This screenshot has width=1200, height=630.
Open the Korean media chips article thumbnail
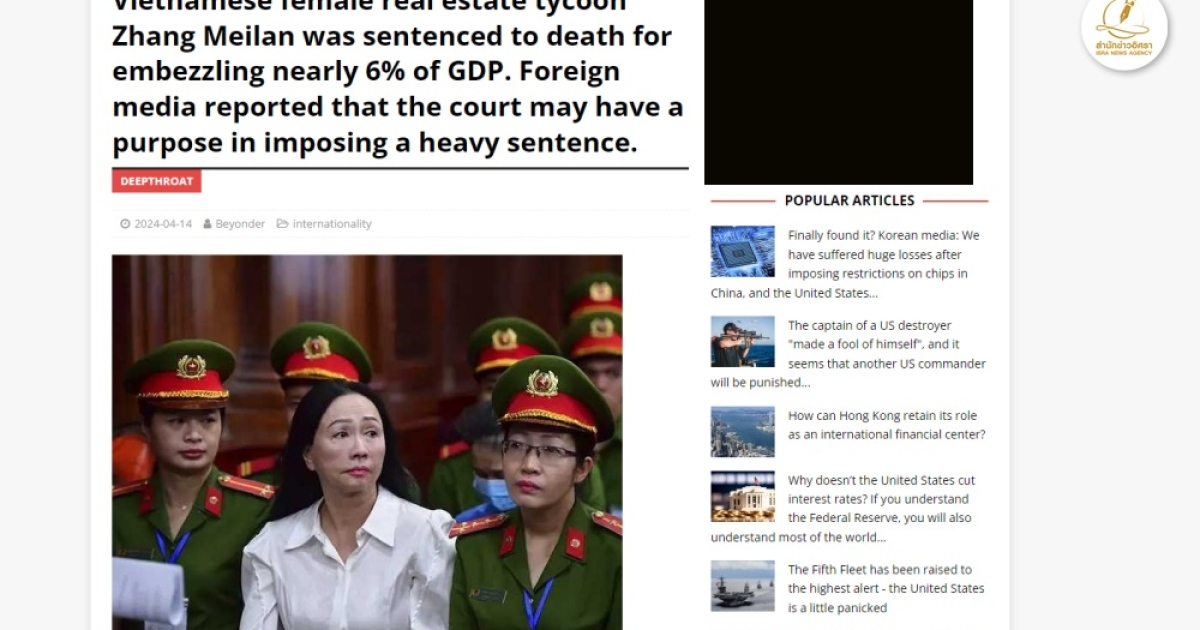pos(743,251)
